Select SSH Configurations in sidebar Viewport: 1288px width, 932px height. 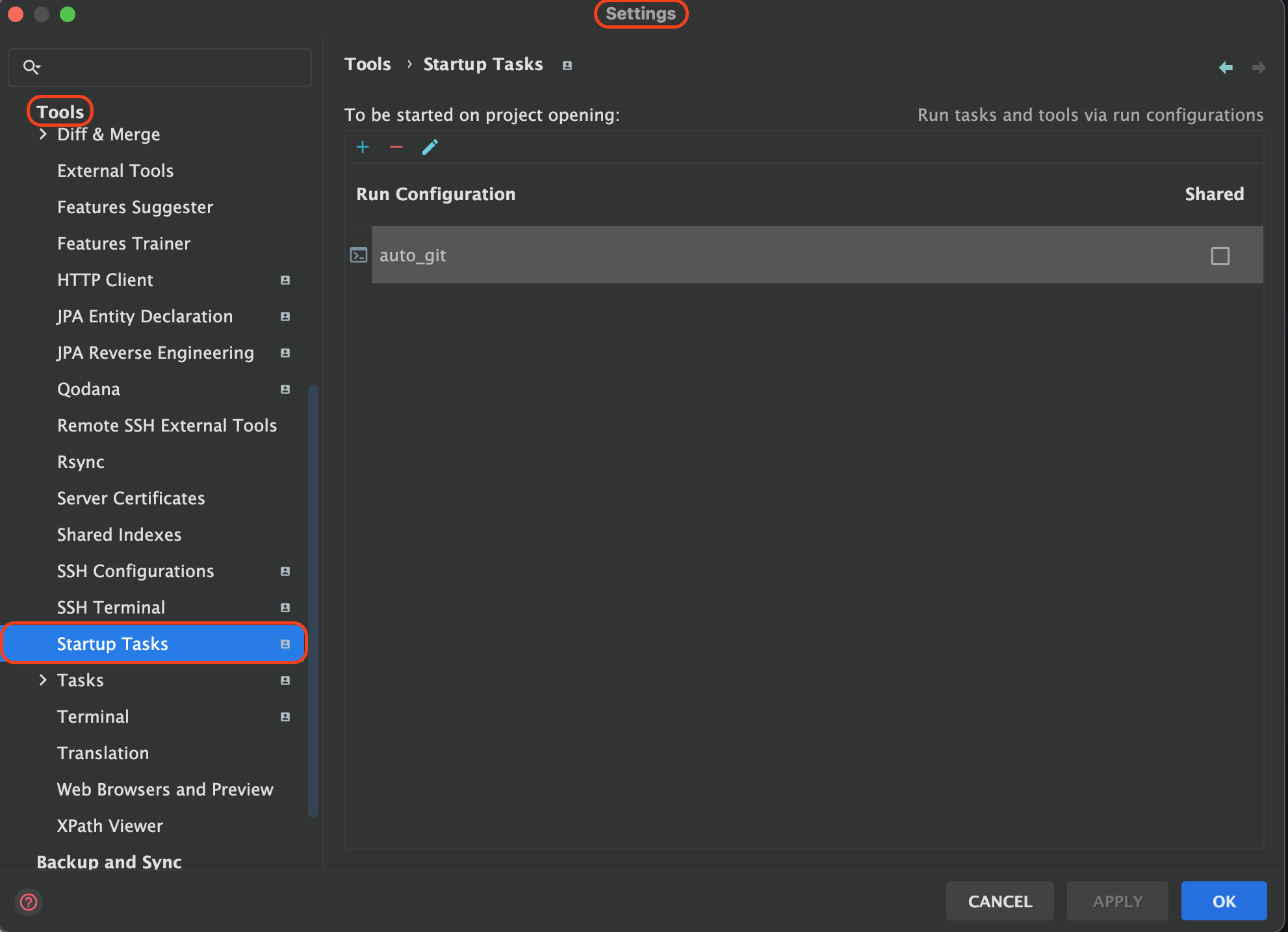135,571
